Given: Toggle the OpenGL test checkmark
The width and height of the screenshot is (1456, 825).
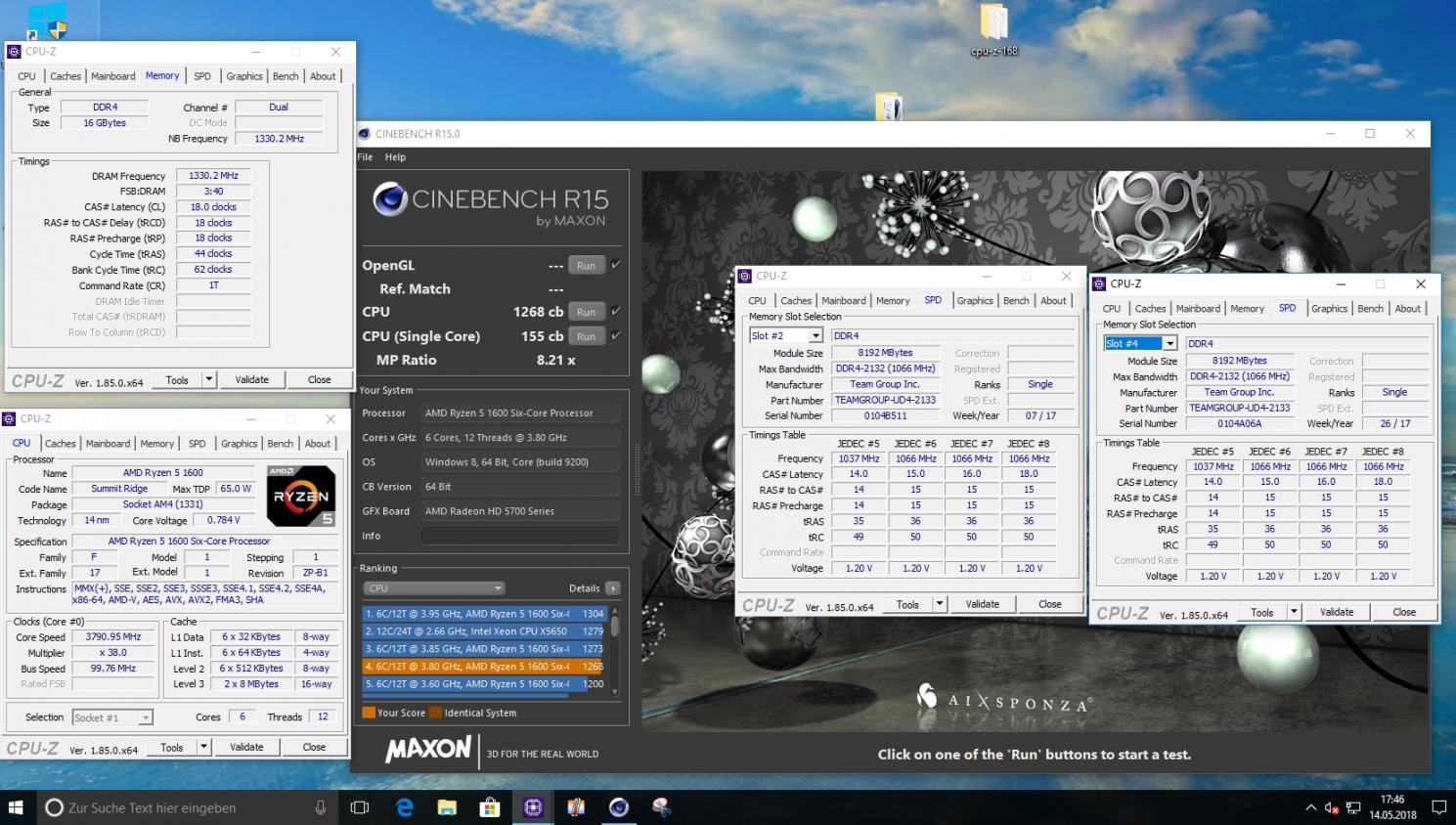Looking at the screenshot, I should (616, 265).
